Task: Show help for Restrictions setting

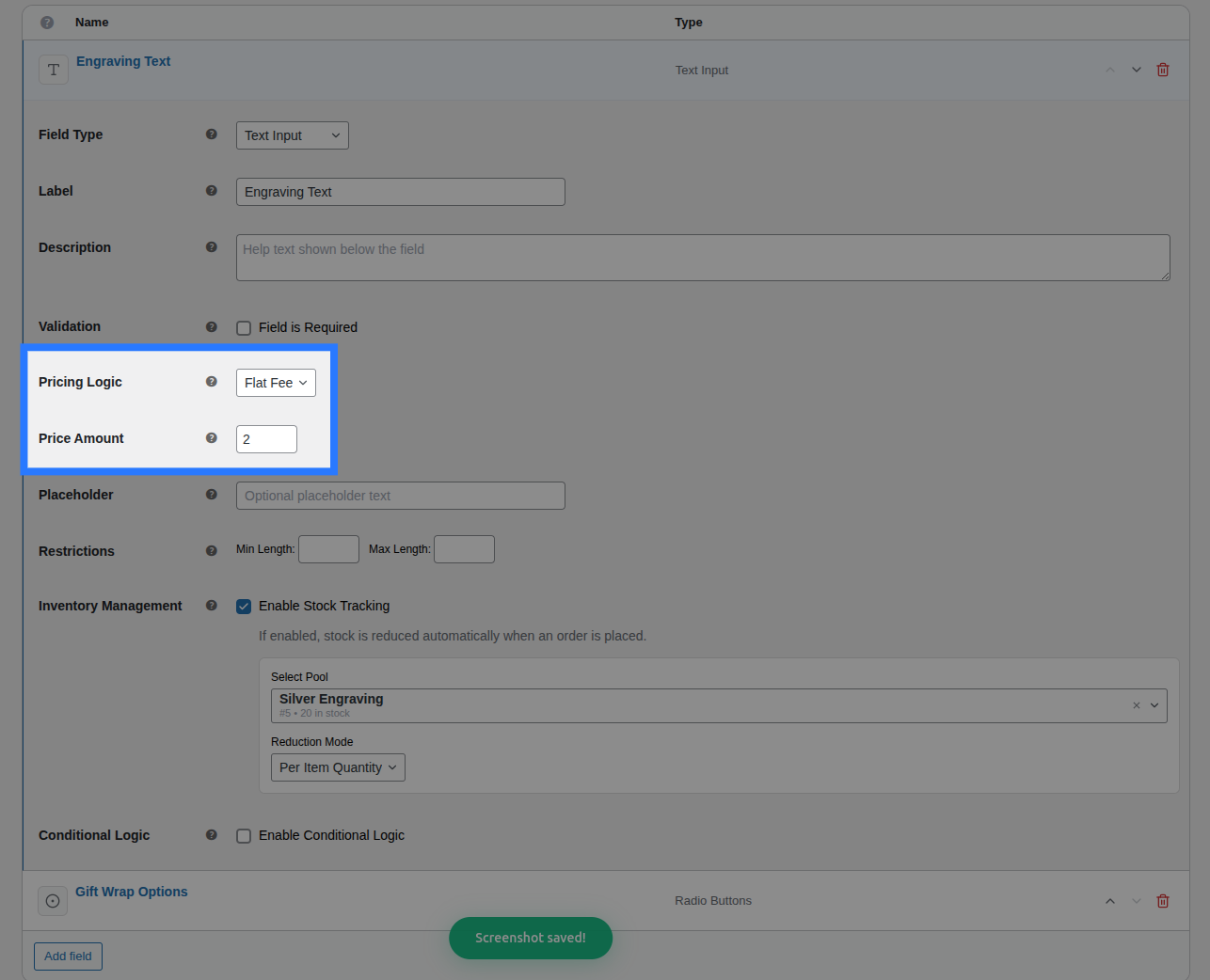Action: 212,551
